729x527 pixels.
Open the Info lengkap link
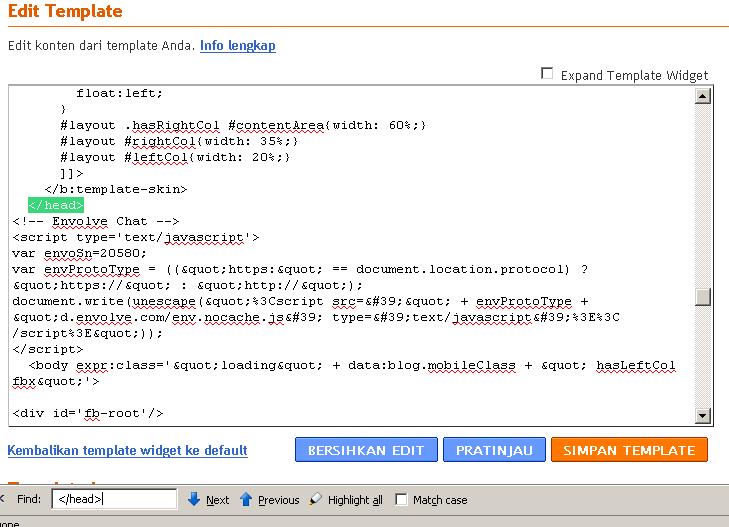pos(238,46)
